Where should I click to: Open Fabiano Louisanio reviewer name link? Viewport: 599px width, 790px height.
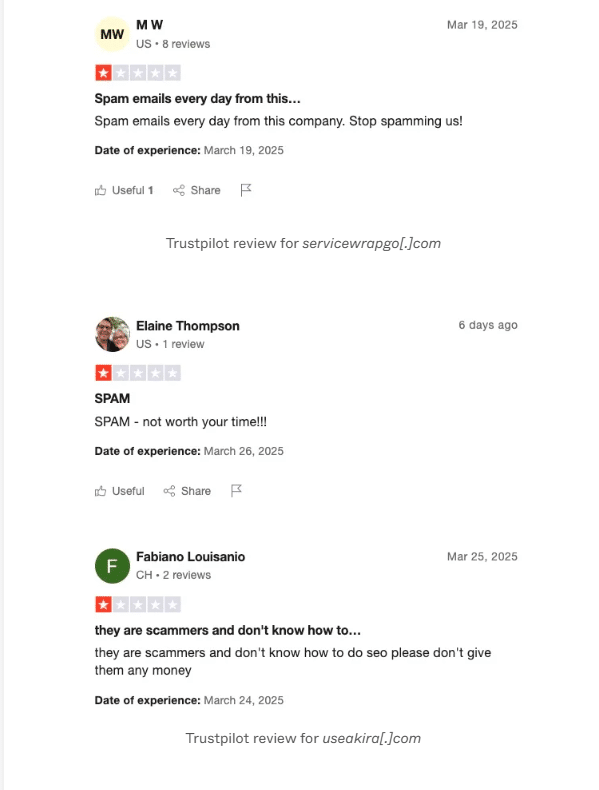coord(190,557)
